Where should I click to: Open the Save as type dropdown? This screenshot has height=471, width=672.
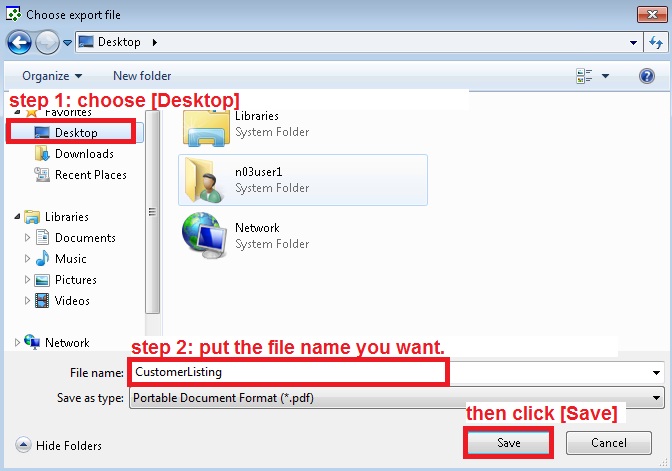(396, 398)
